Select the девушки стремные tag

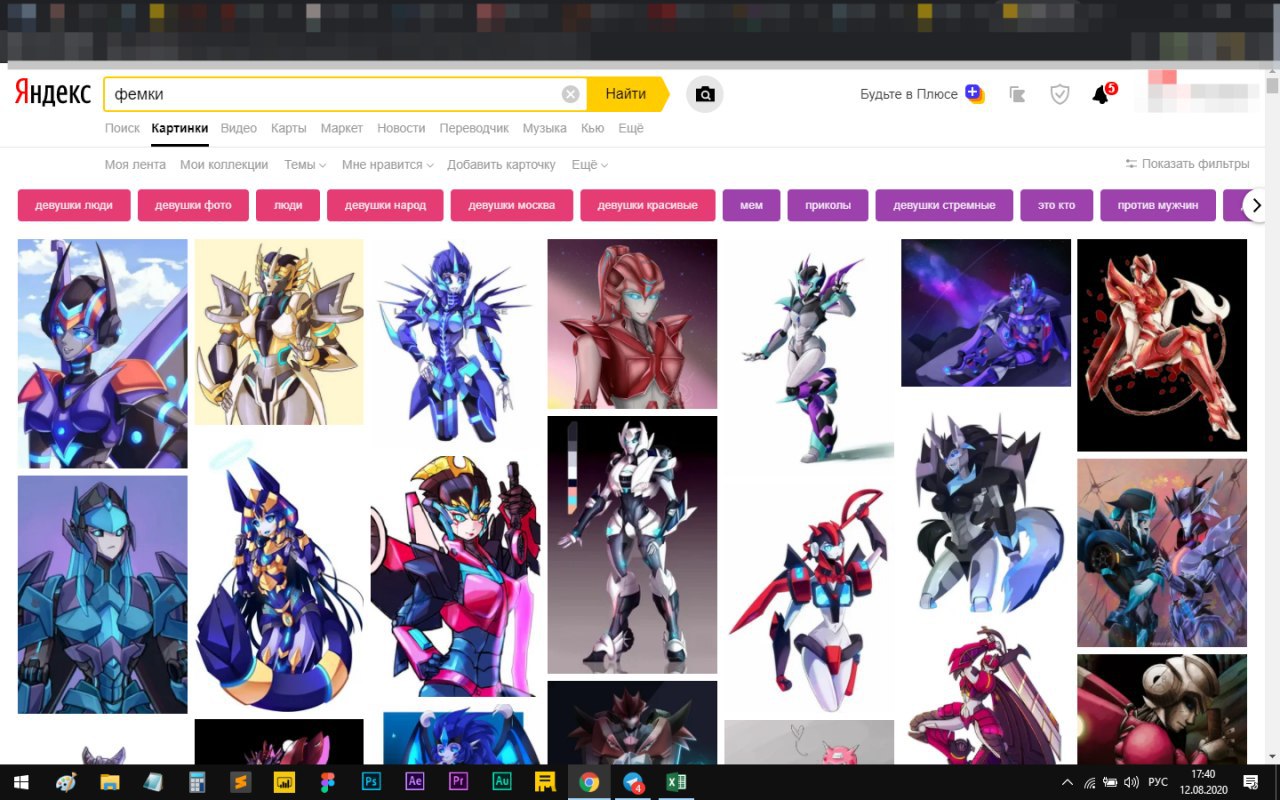click(944, 205)
